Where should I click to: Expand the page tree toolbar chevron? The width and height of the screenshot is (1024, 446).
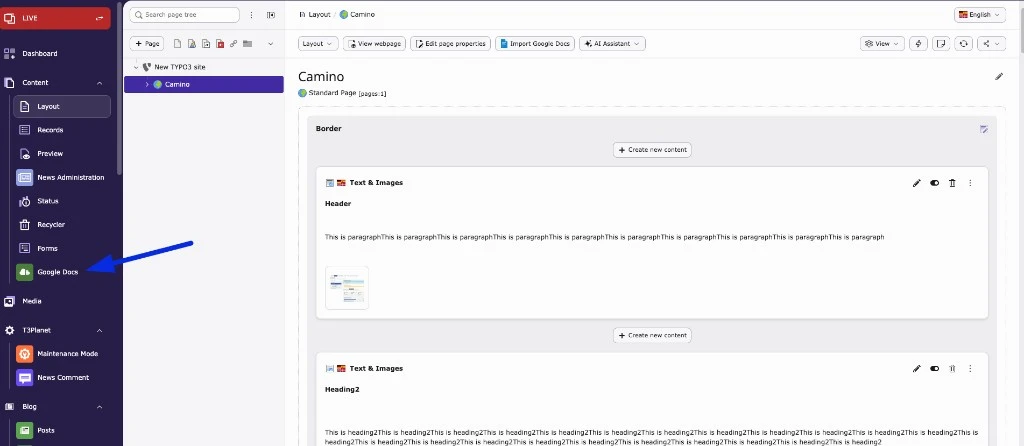click(x=270, y=44)
